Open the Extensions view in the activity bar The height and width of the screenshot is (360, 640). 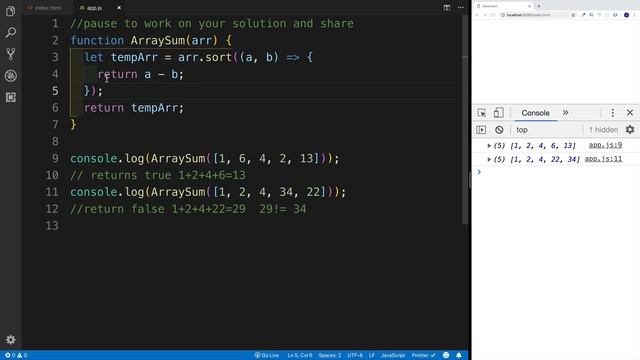(11, 97)
